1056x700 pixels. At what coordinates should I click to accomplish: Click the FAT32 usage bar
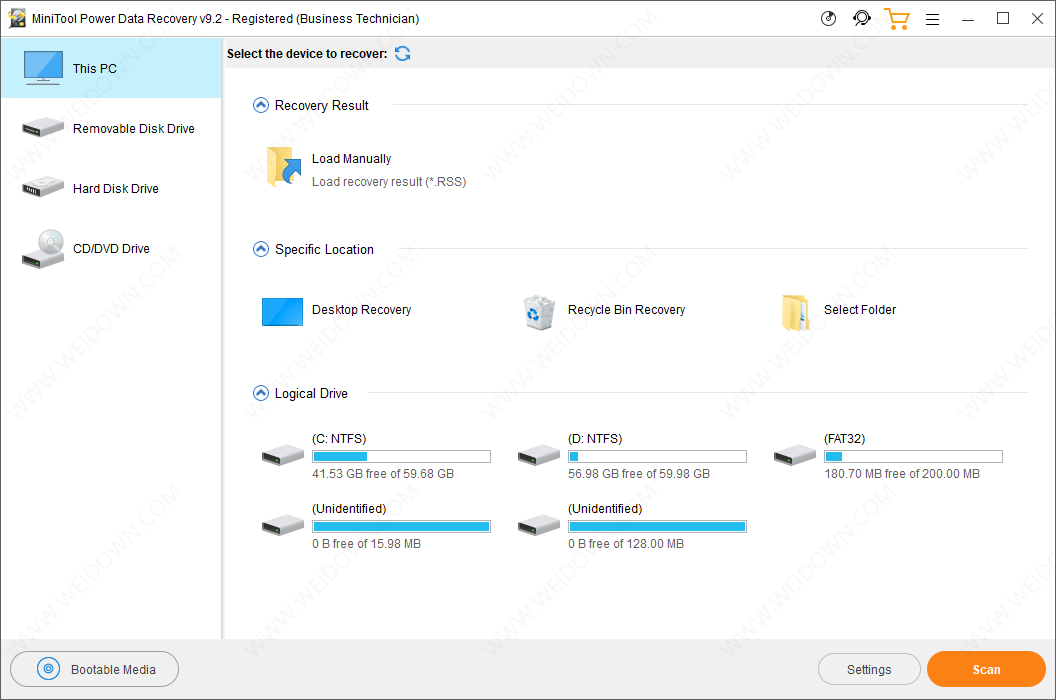pyautogui.click(x=913, y=457)
